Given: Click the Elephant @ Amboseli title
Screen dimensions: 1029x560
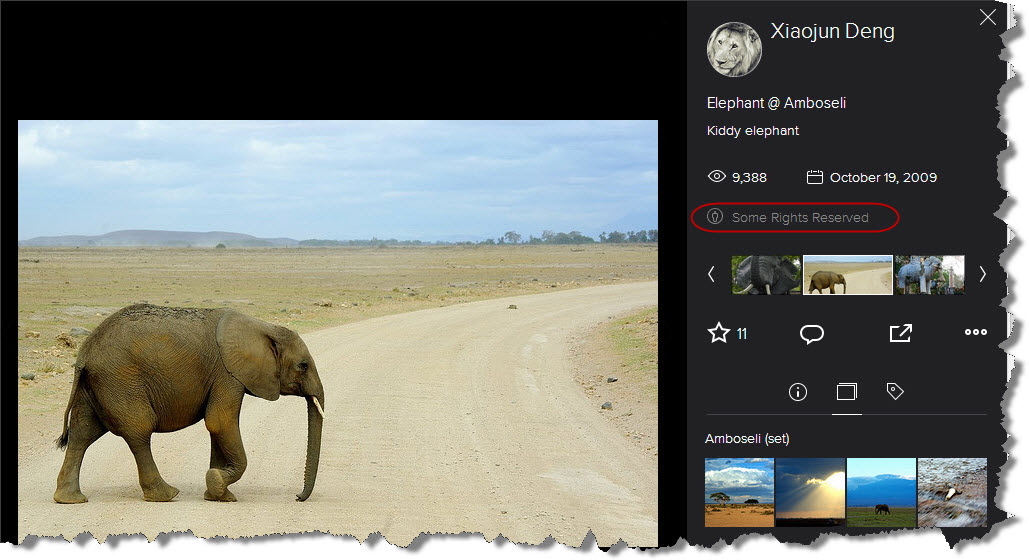Looking at the screenshot, I should [776, 103].
